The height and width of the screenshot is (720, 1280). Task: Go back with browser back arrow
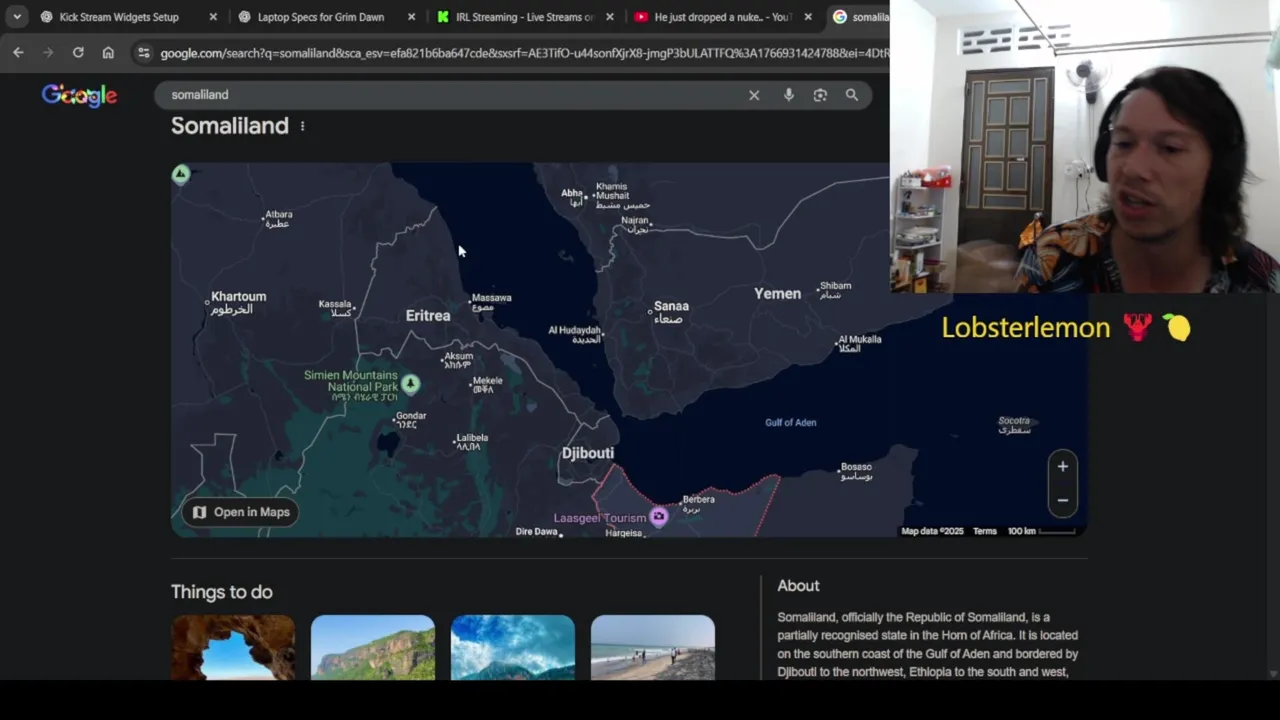pyautogui.click(x=18, y=52)
